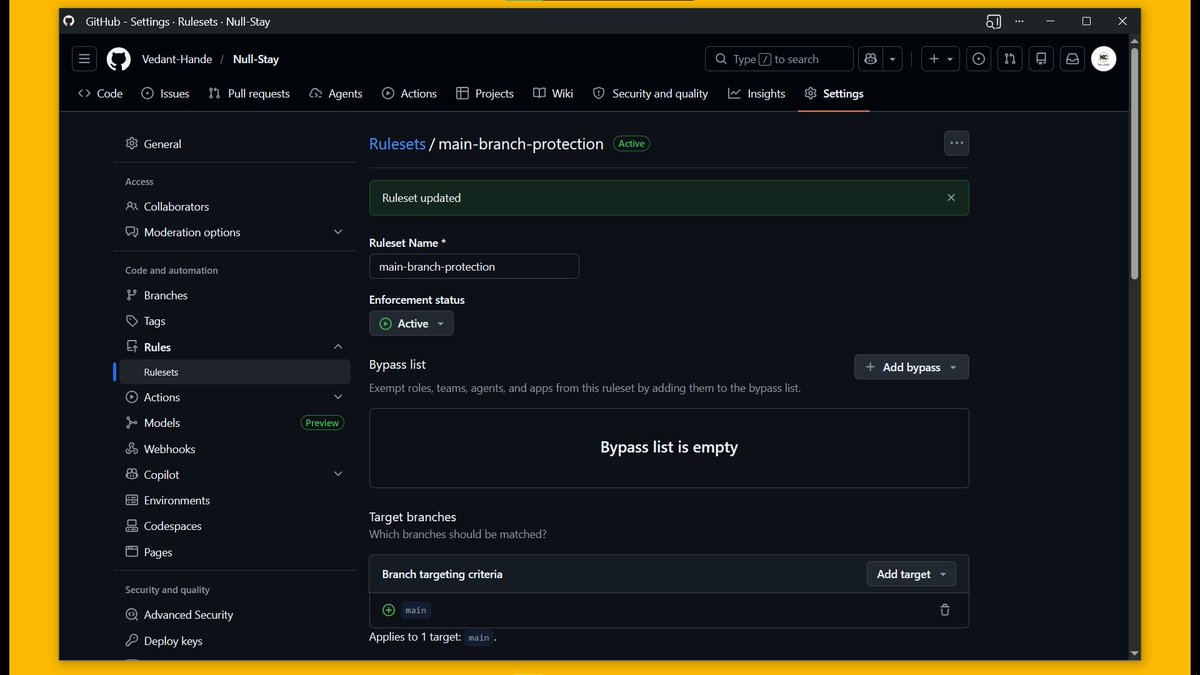1200x675 pixels.
Task: Open the Security and quality tab
Action: point(650,93)
